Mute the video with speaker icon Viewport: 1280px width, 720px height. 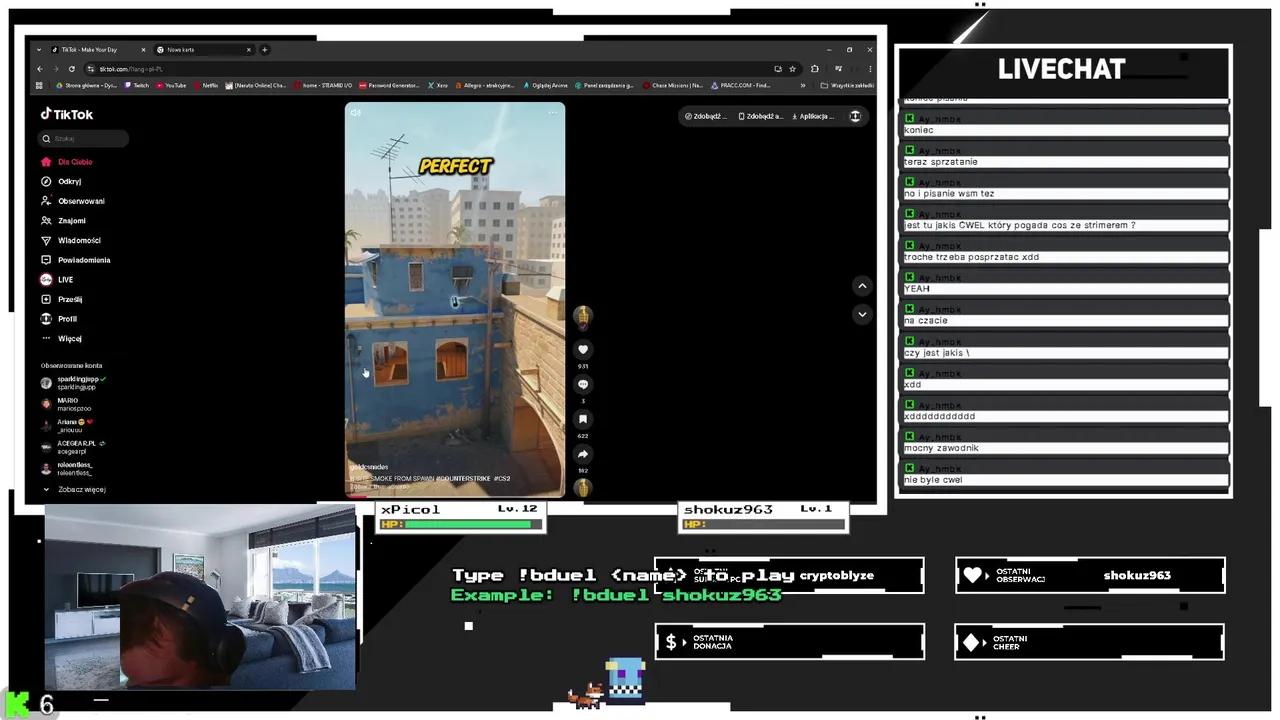[x=356, y=113]
